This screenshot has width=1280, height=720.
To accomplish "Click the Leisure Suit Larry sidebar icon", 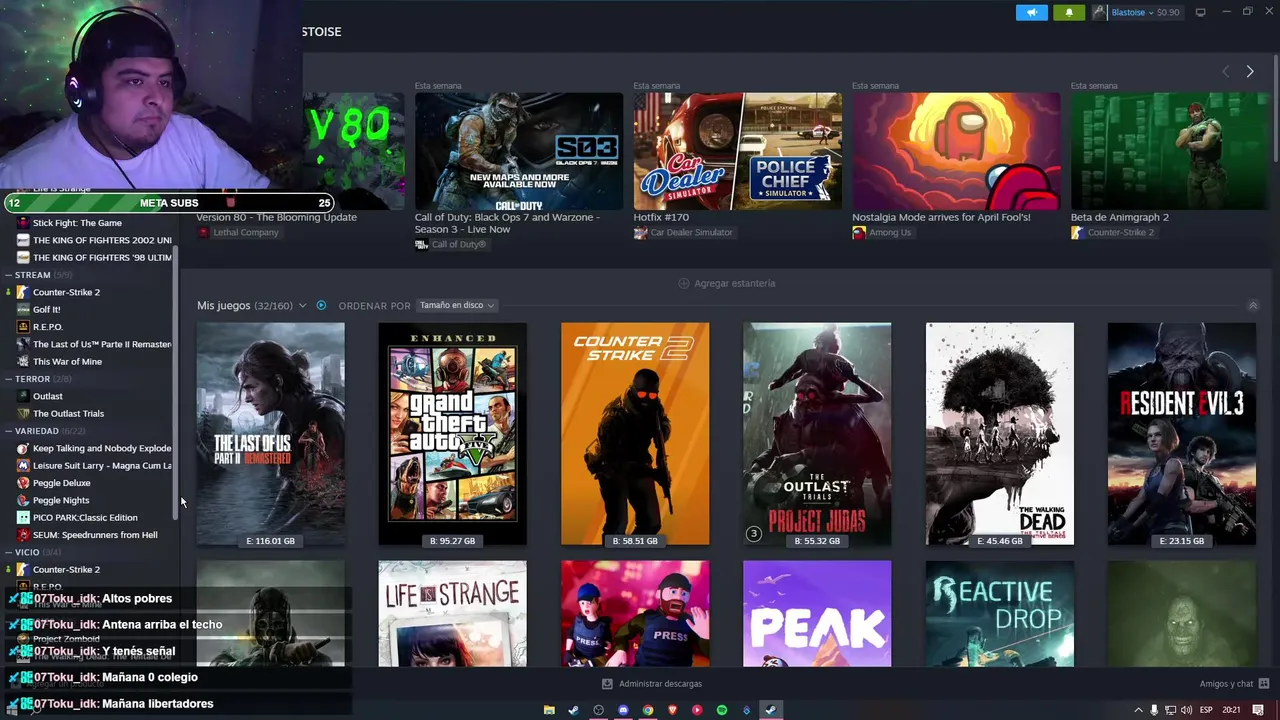I will point(24,465).
